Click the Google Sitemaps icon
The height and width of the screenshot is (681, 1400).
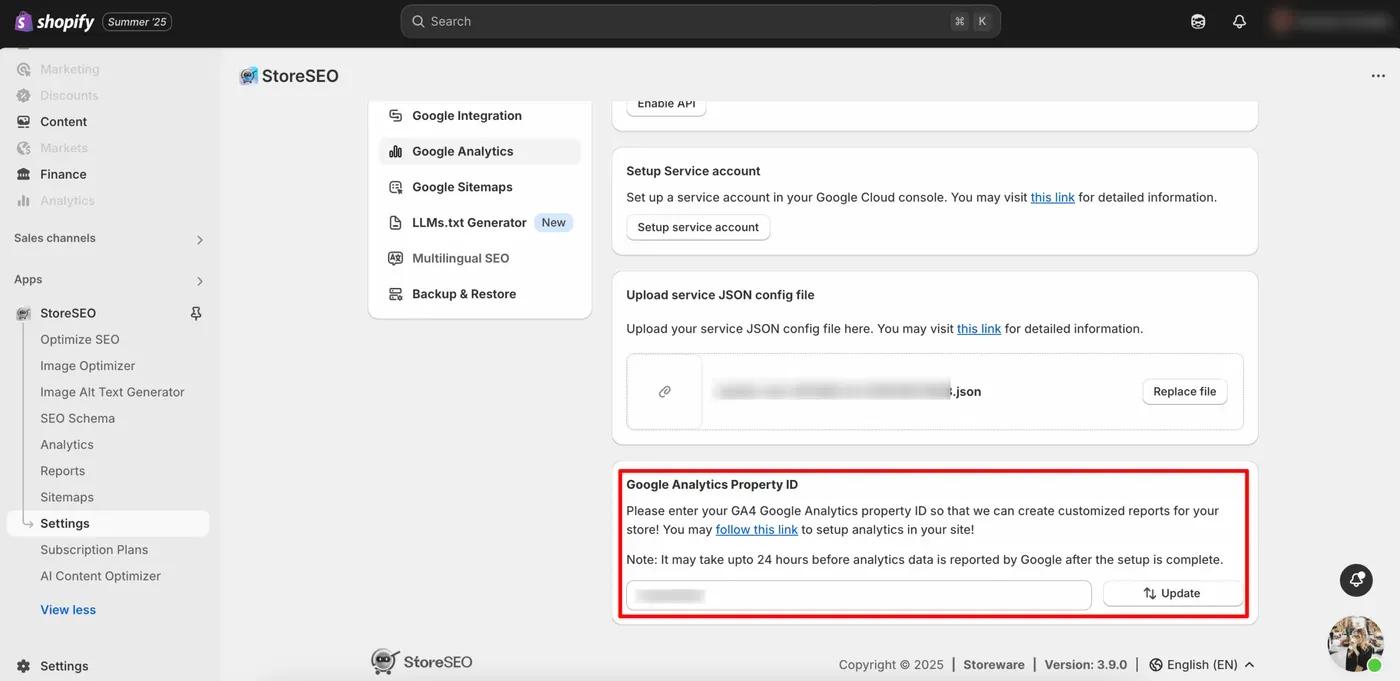click(396, 187)
